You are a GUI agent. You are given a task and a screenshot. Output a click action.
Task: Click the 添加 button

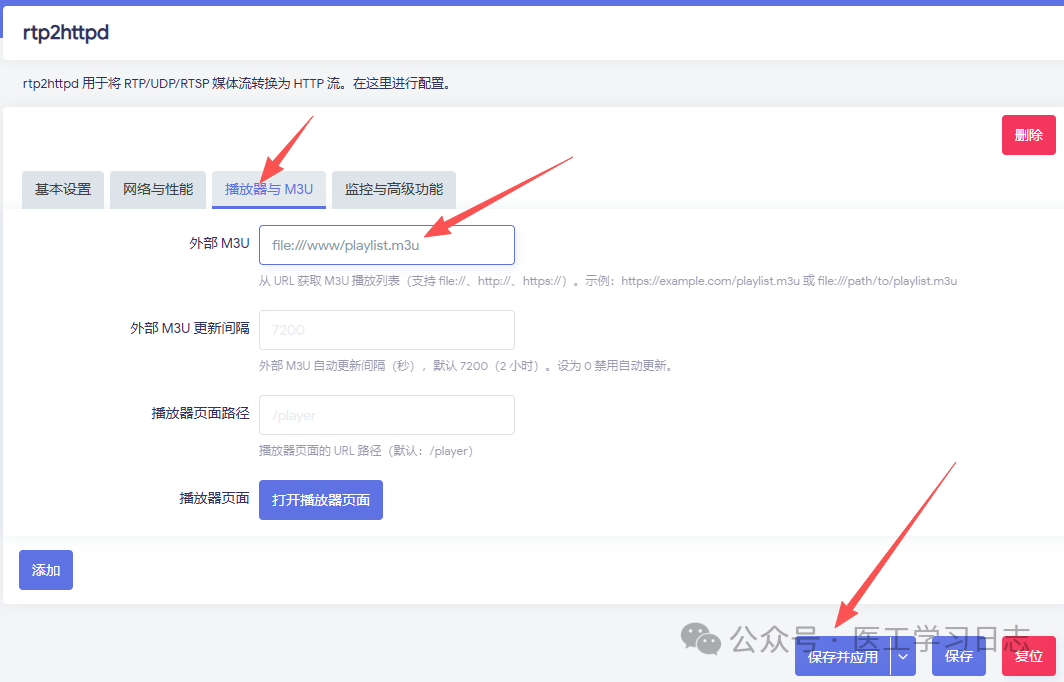[45, 569]
